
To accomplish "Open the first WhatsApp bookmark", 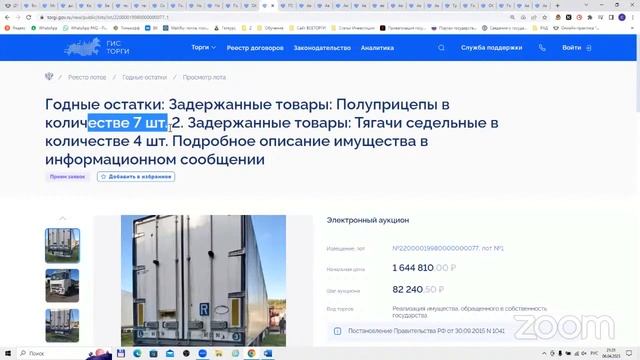I will 44,28.
